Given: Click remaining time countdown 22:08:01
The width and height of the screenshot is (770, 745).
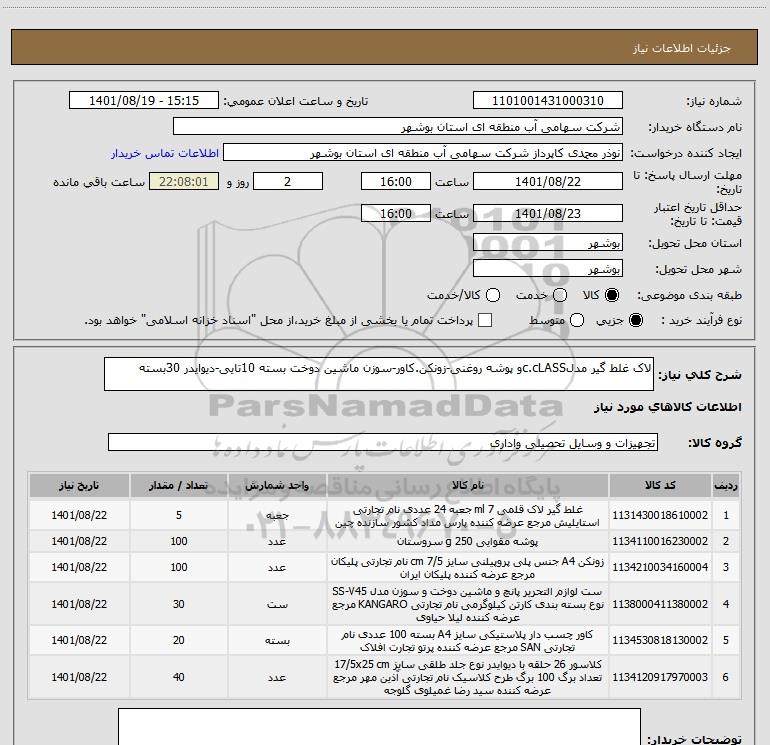Looking at the screenshot, I should tap(184, 181).
